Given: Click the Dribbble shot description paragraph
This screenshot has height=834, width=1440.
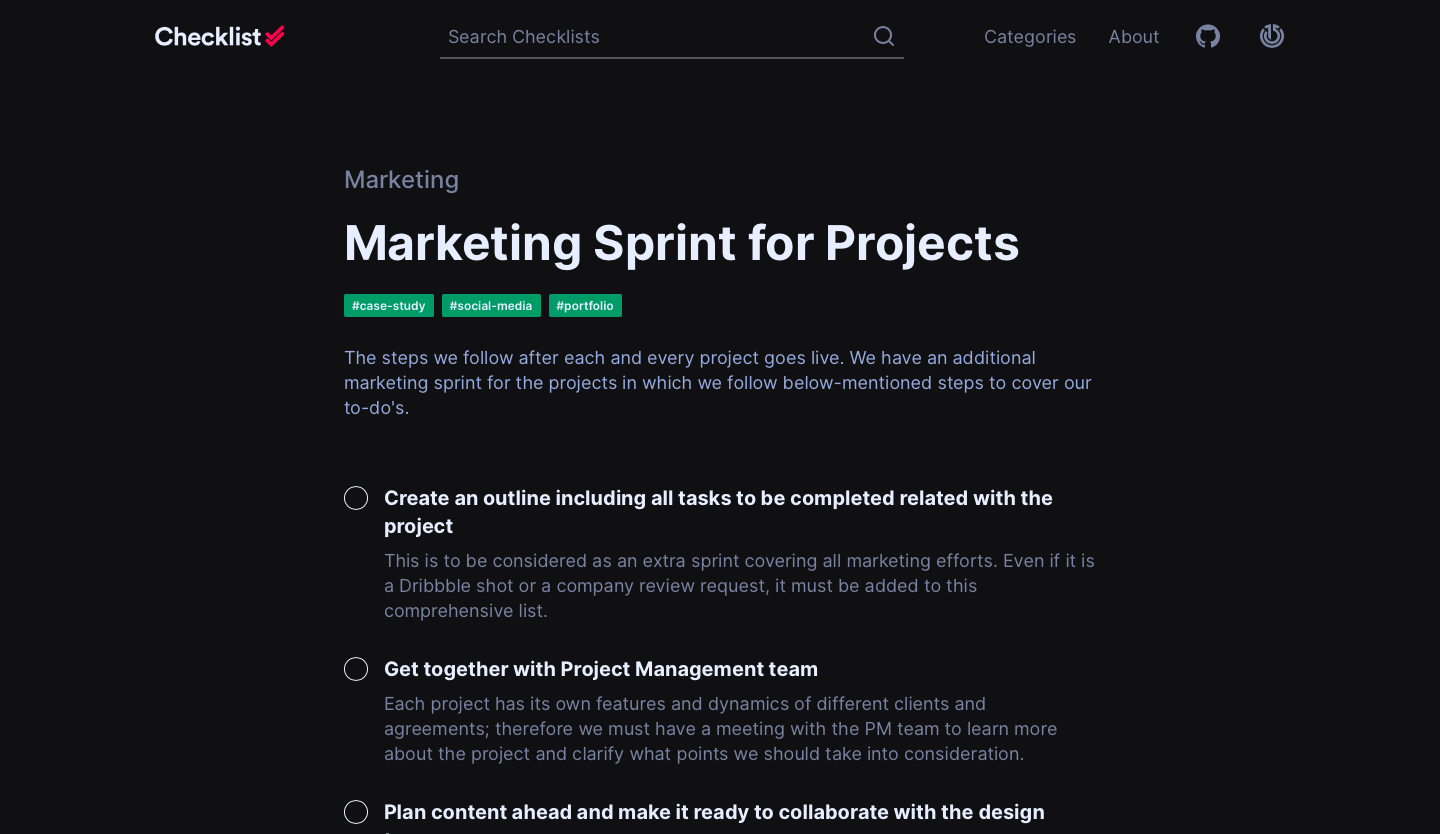Looking at the screenshot, I should 739,586.
